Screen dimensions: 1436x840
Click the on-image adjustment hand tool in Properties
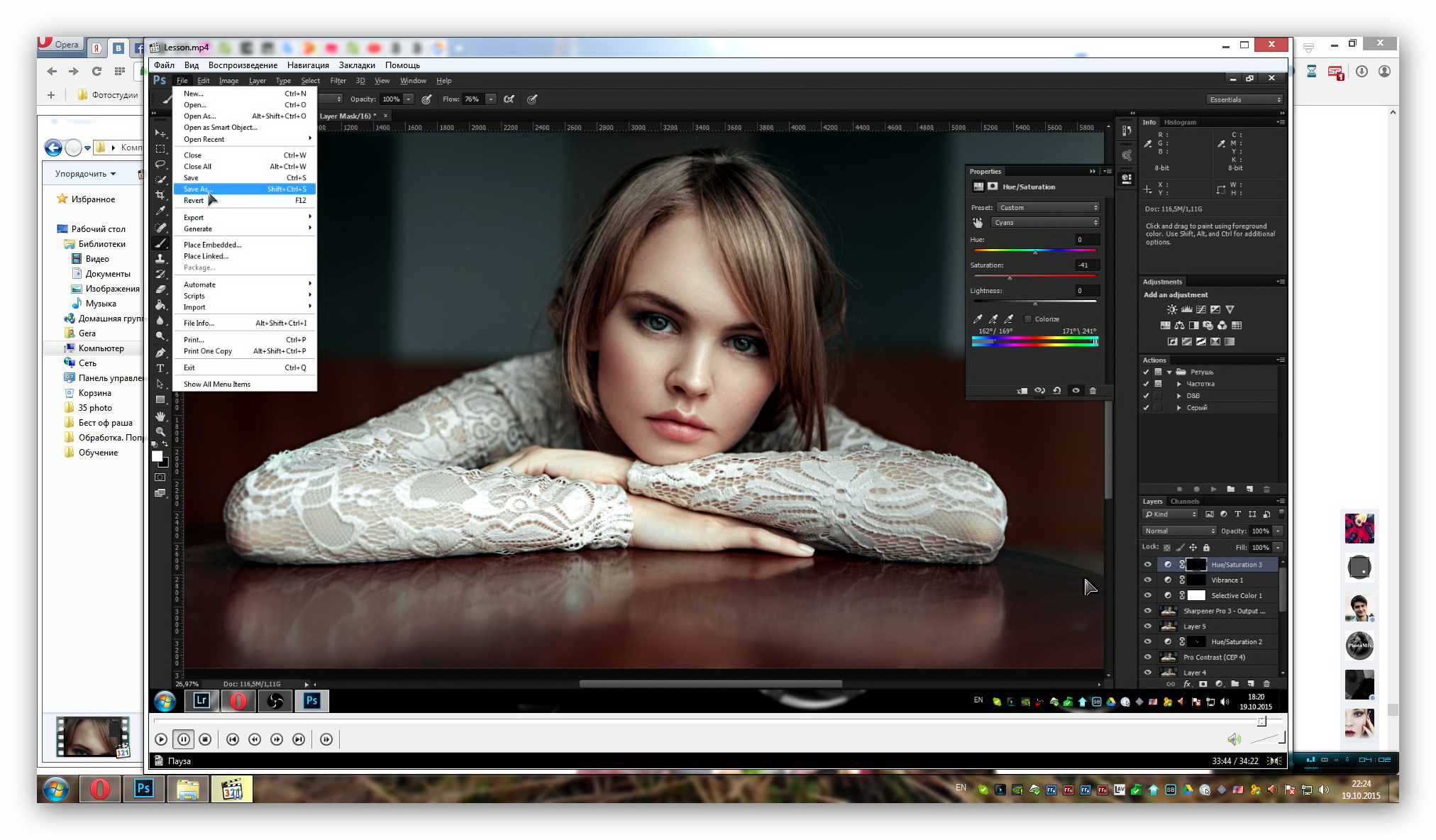[978, 223]
